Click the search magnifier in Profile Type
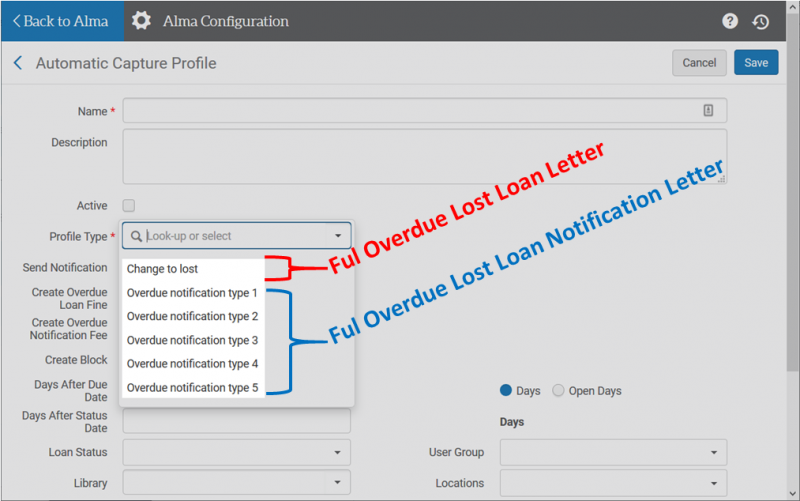 click(x=136, y=236)
